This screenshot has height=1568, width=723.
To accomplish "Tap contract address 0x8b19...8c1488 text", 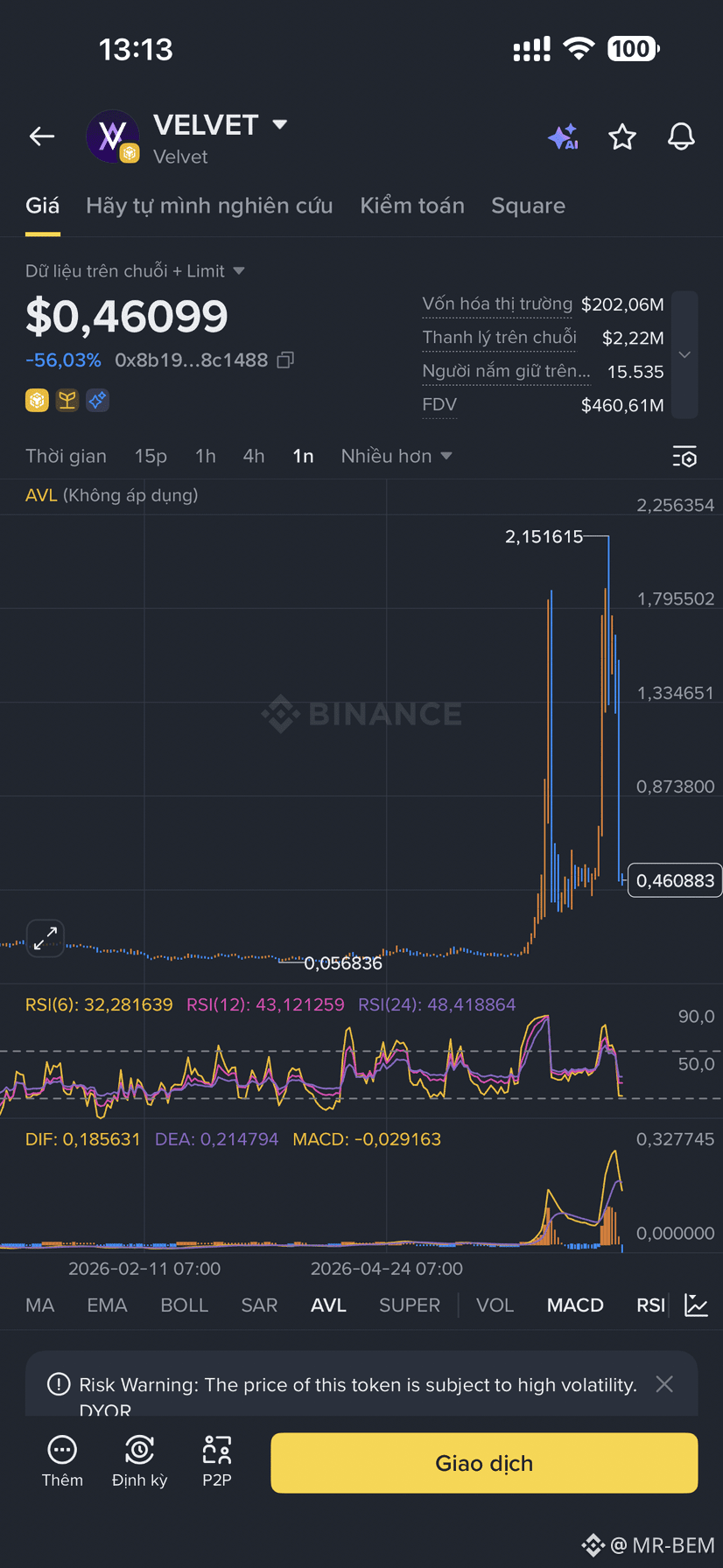I will coord(191,360).
